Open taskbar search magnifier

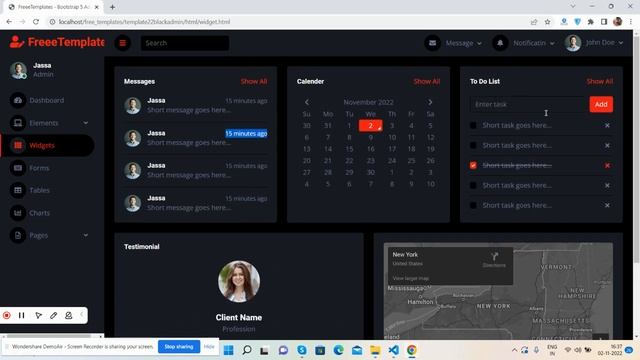(247, 350)
